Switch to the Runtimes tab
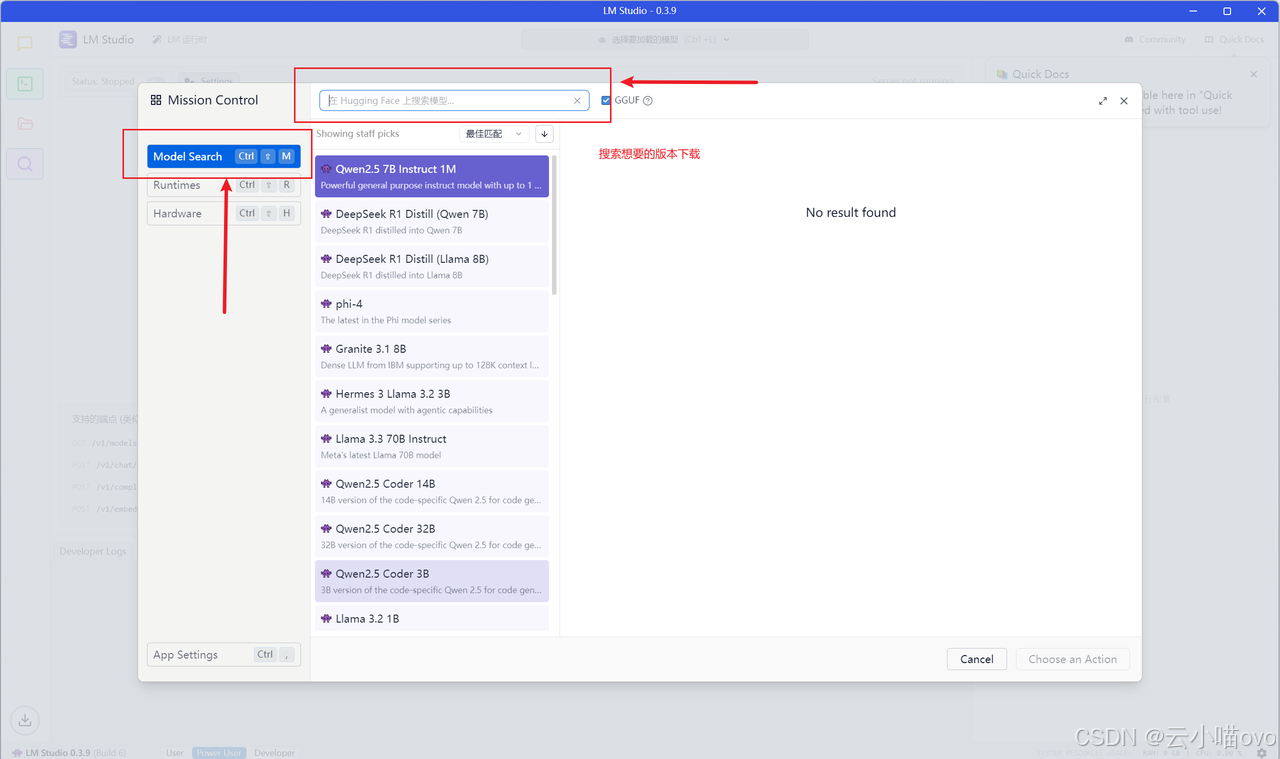Image resolution: width=1280 pixels, height=759 pixels. [224, 185]
